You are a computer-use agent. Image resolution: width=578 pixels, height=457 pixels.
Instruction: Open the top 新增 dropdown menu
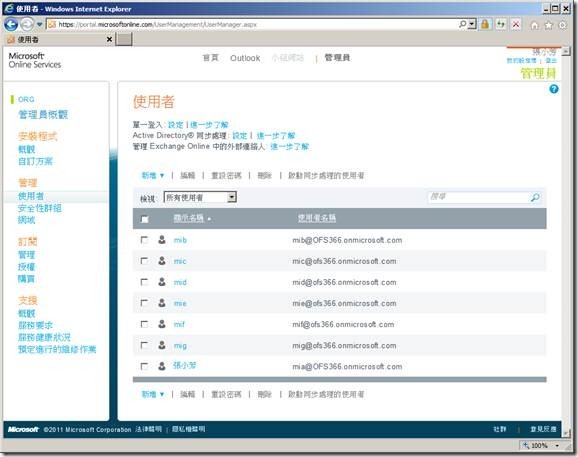tap(153, 175)
